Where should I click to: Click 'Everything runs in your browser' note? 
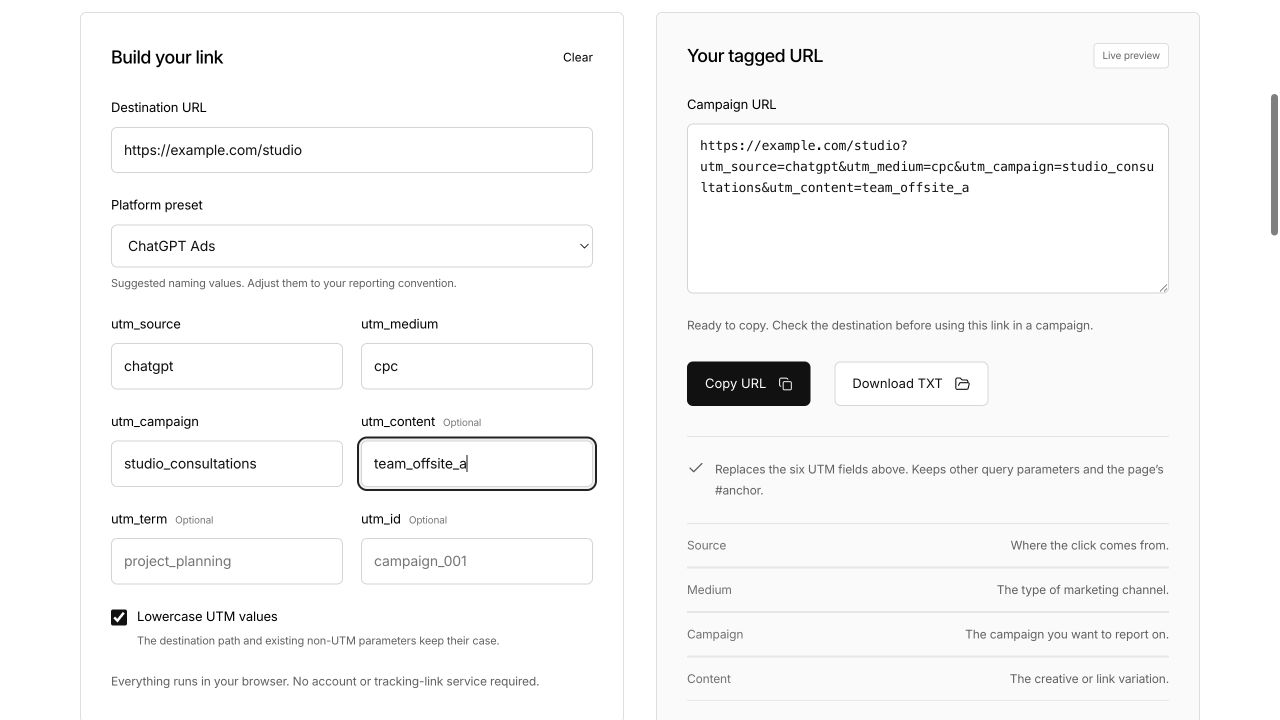[x=325, y=682]
